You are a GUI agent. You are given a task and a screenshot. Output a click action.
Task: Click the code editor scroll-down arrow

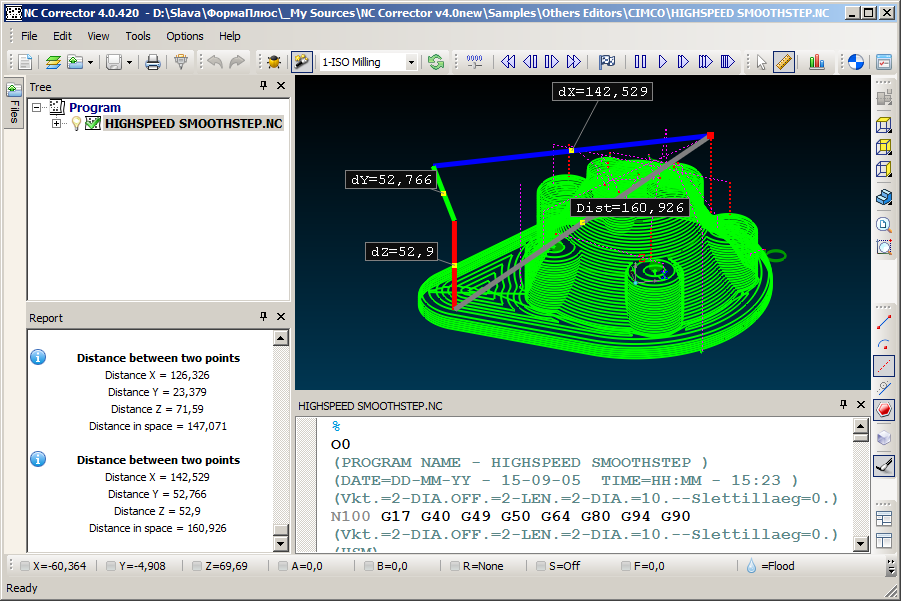[x=860, y=543]
